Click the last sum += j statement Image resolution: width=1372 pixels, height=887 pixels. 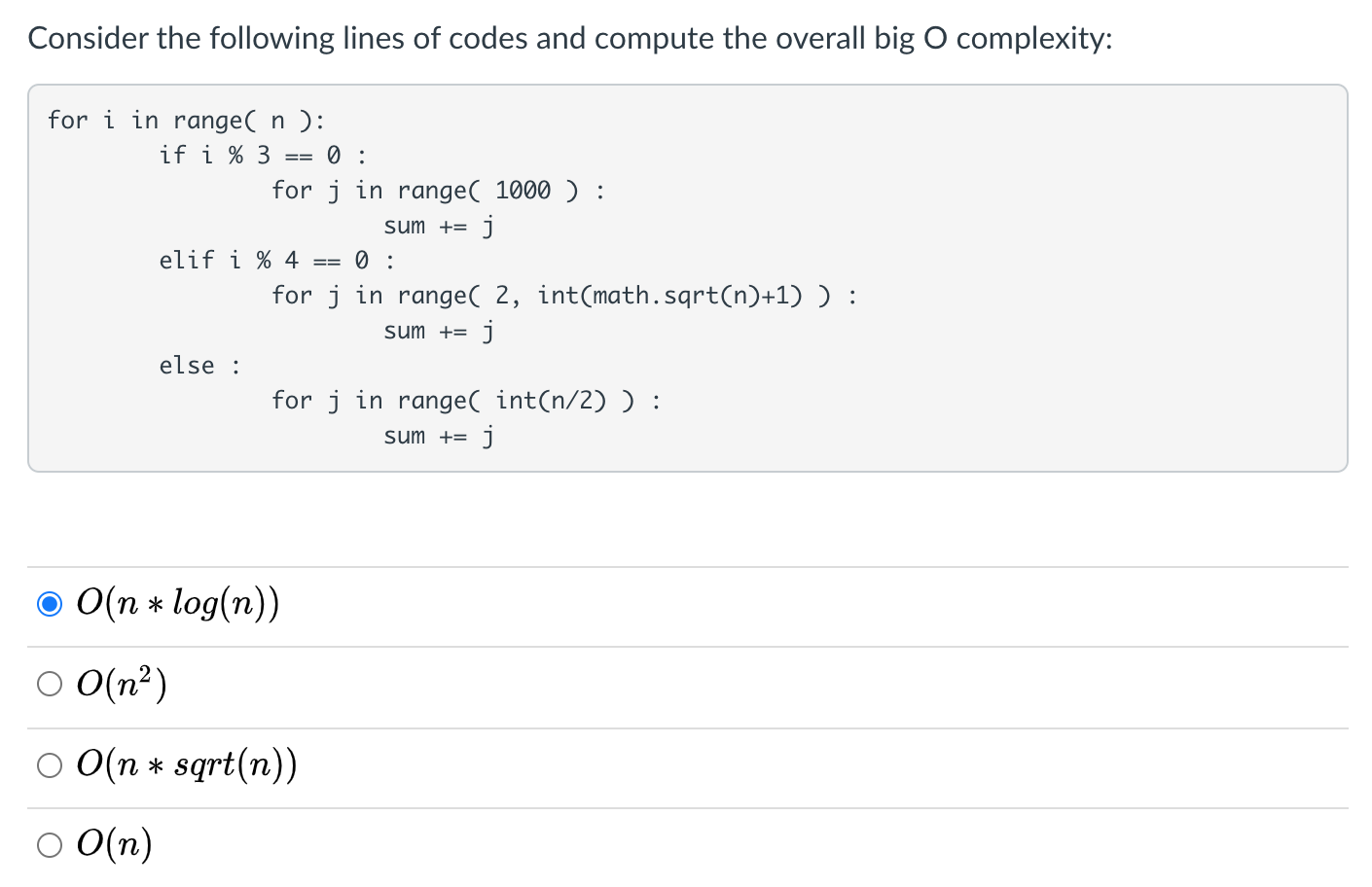click(x=438, y=436)
